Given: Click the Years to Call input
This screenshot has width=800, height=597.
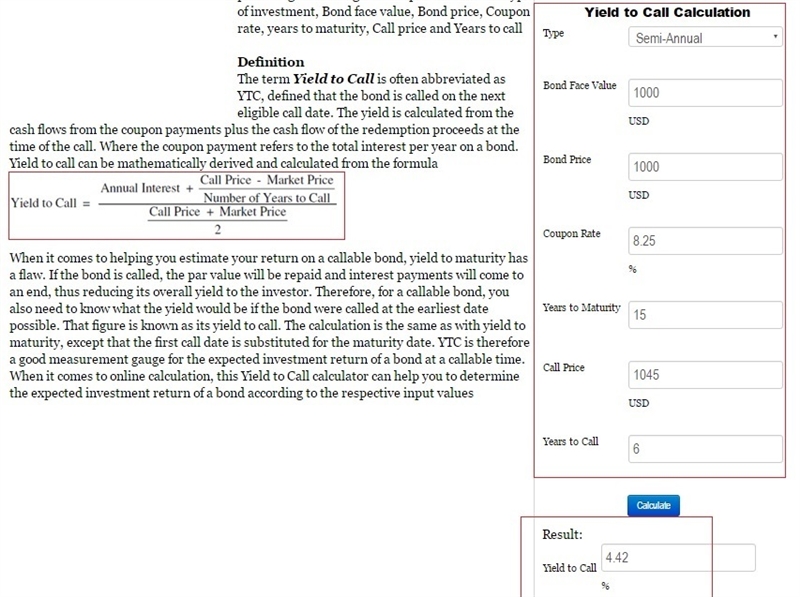Looking at the screenshot, I should pos(705,449).
